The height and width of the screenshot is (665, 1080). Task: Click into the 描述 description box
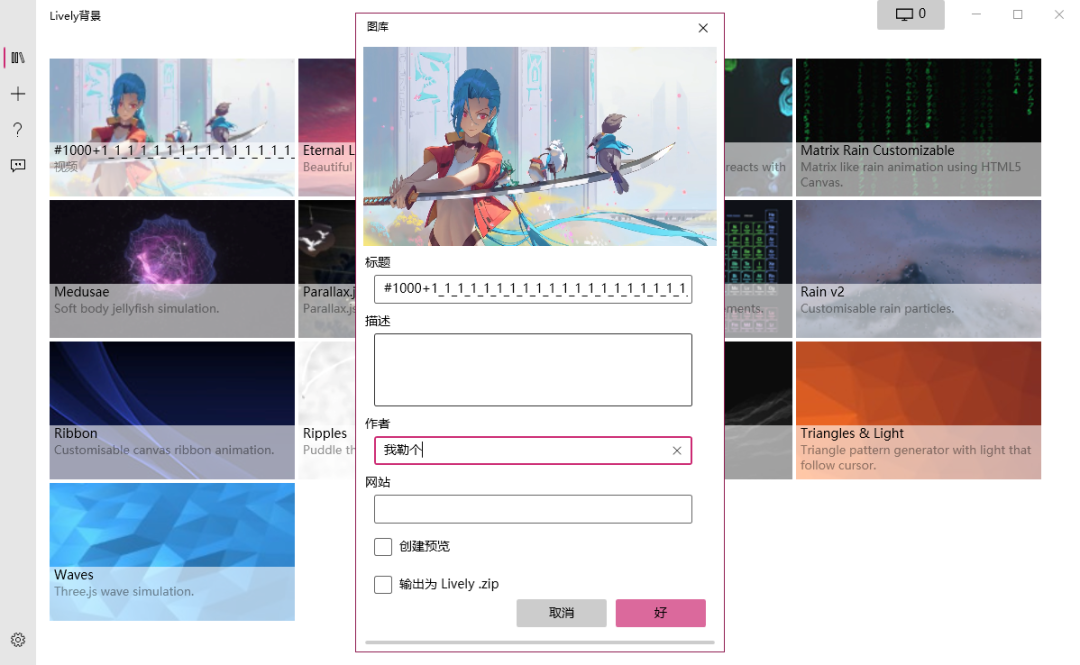(533, 370)
